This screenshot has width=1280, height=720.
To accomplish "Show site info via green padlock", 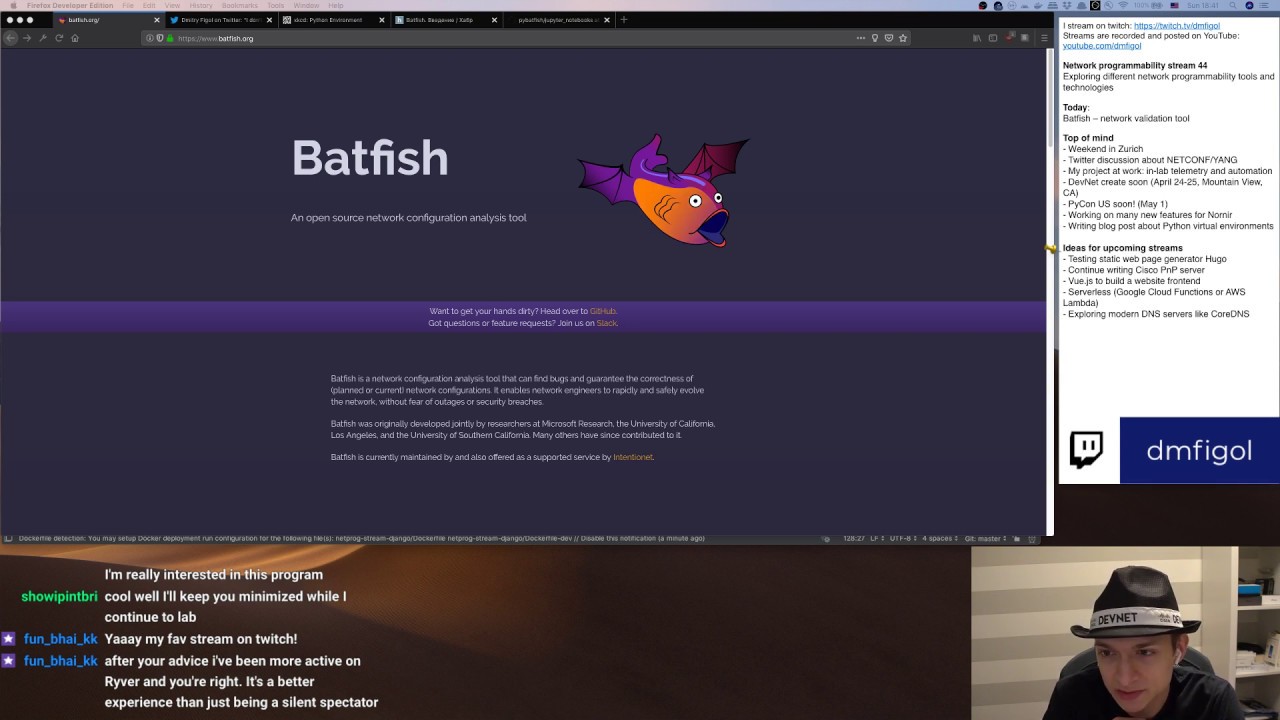I will point(170,38).
